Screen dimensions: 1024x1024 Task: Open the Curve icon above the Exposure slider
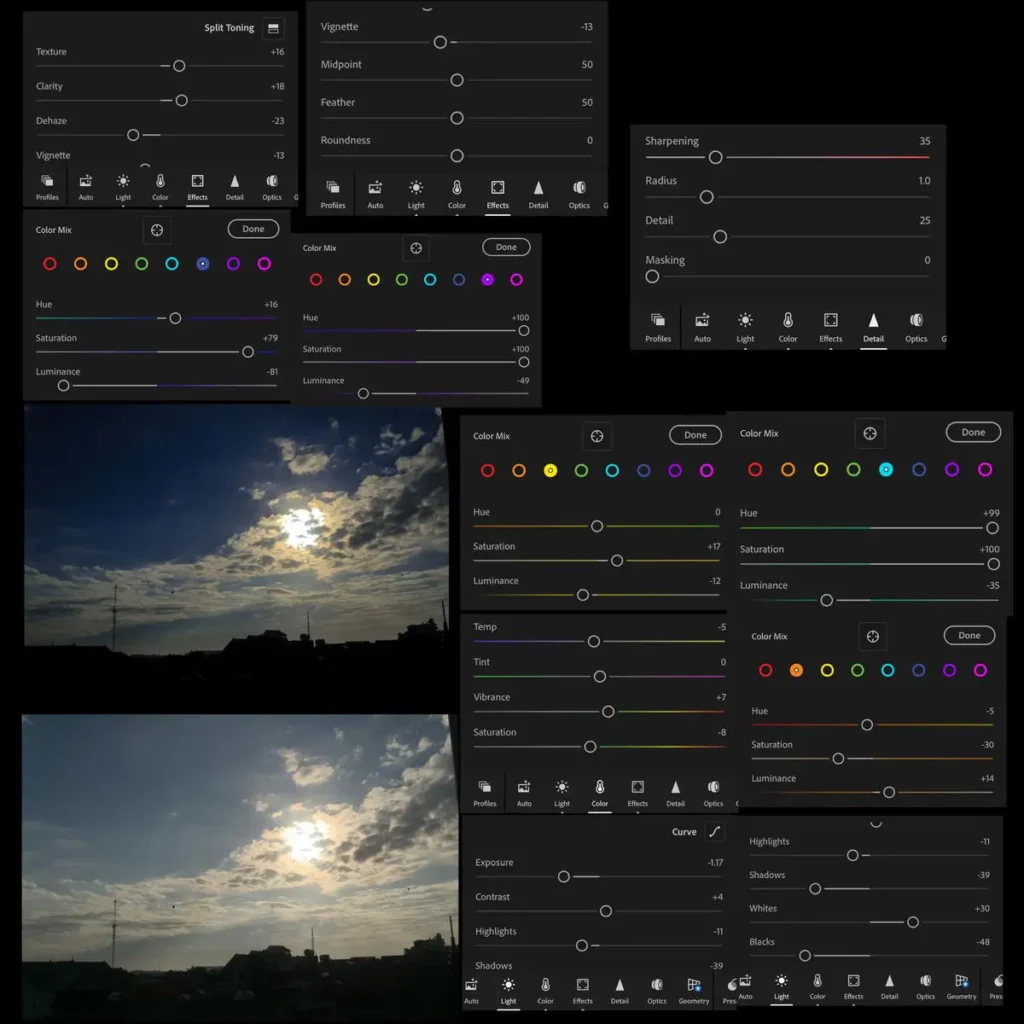(x=714, y=832)
